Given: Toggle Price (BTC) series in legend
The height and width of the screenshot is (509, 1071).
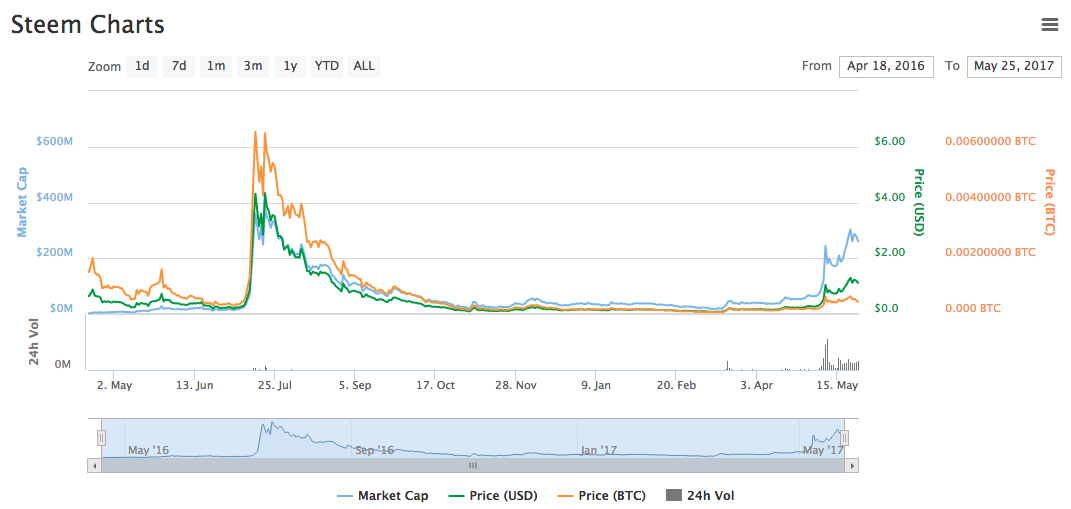Looking at the screenshot, I should click(602, 496).
